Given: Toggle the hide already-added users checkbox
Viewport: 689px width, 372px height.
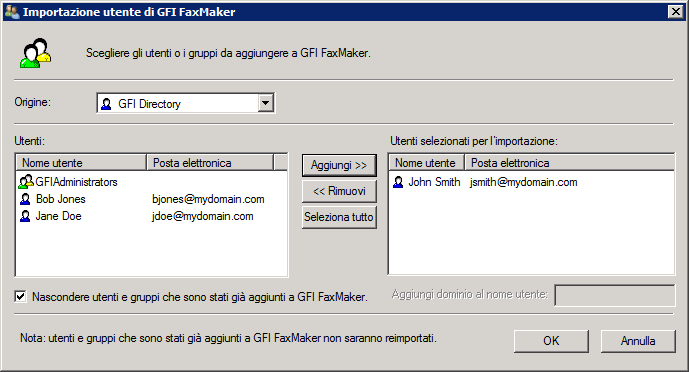Looking at the screenshot, I should (20, 296).
